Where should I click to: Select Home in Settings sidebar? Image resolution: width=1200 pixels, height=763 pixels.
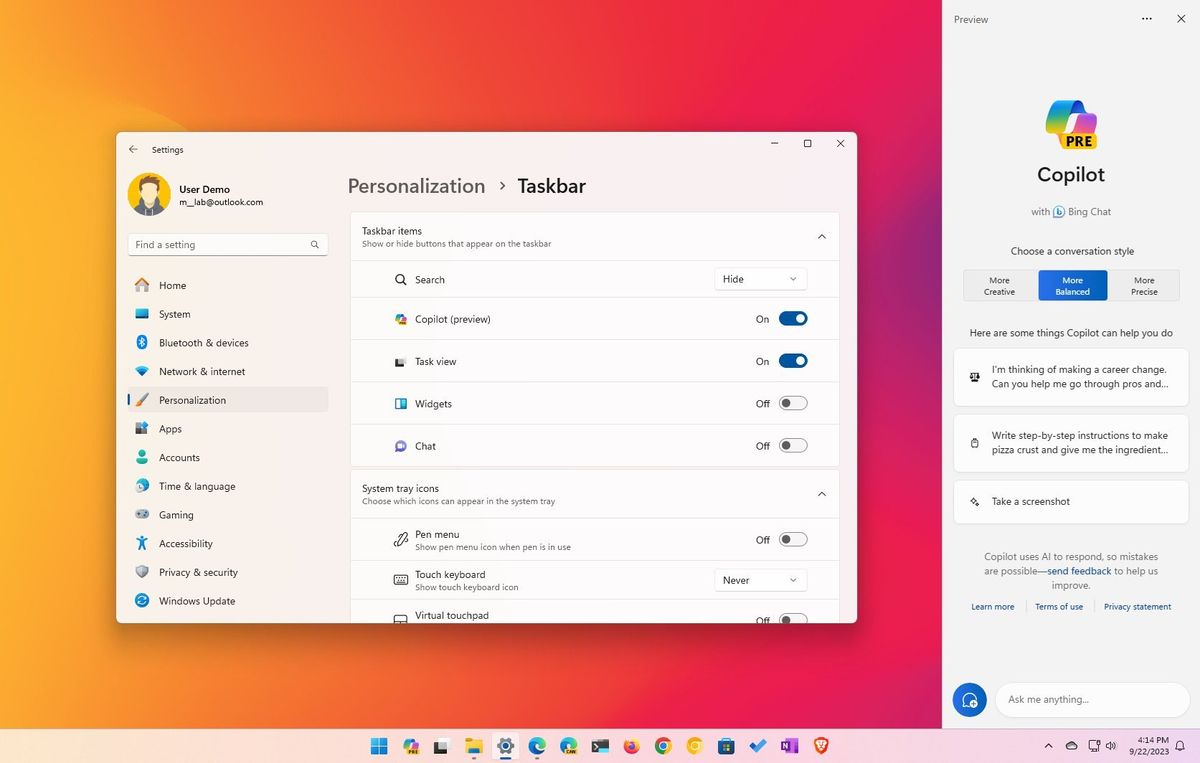pyautogui.click(x=228, y=285)
